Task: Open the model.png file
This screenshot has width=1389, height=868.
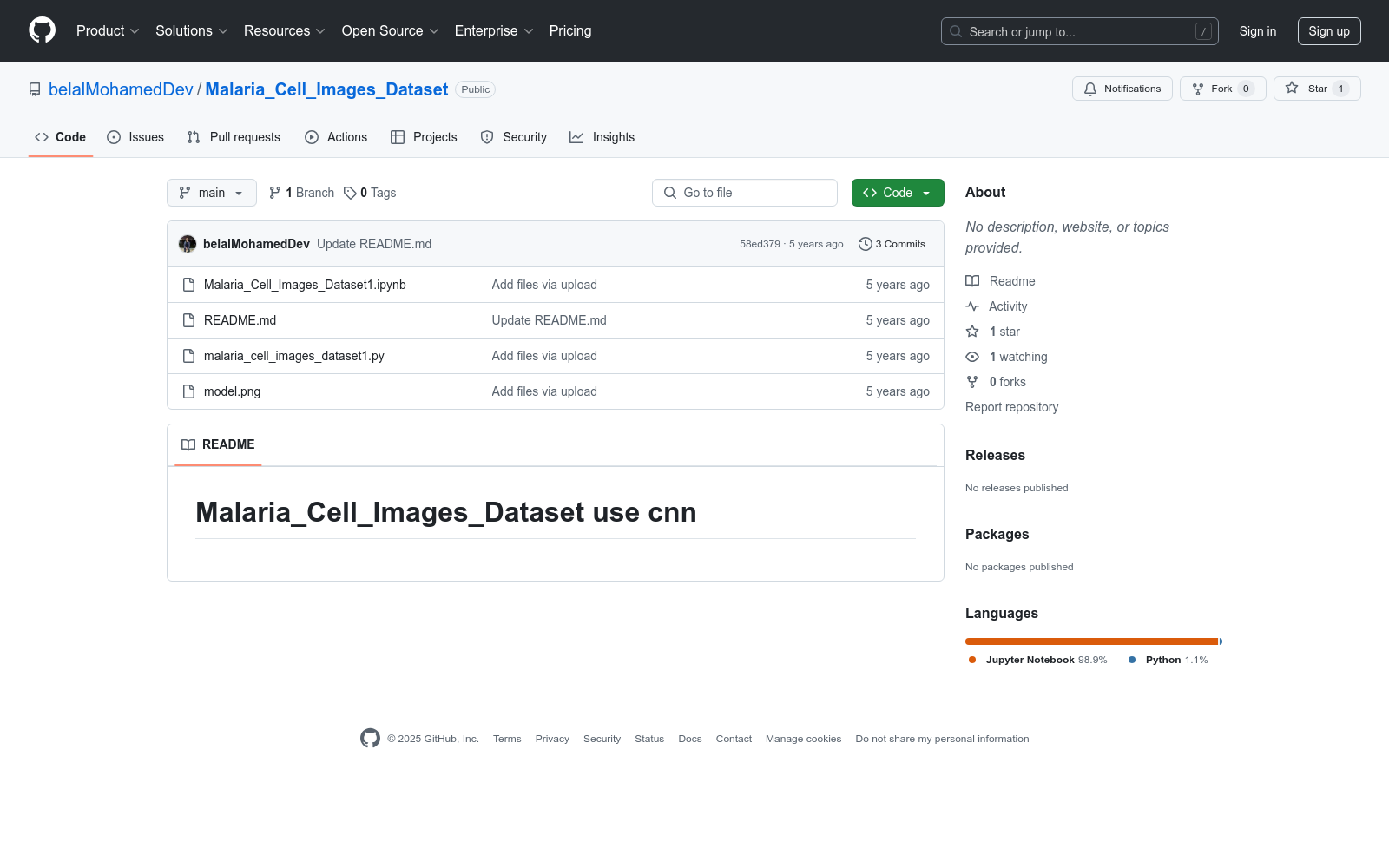Action: click(x=232, y=391)
